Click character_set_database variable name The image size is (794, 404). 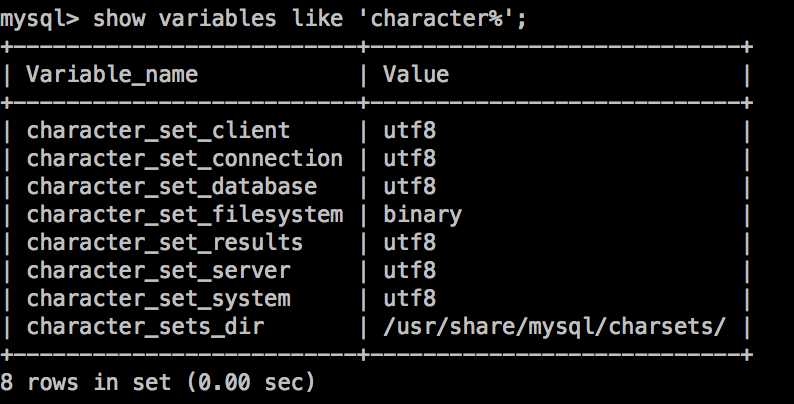coord(172,187)
